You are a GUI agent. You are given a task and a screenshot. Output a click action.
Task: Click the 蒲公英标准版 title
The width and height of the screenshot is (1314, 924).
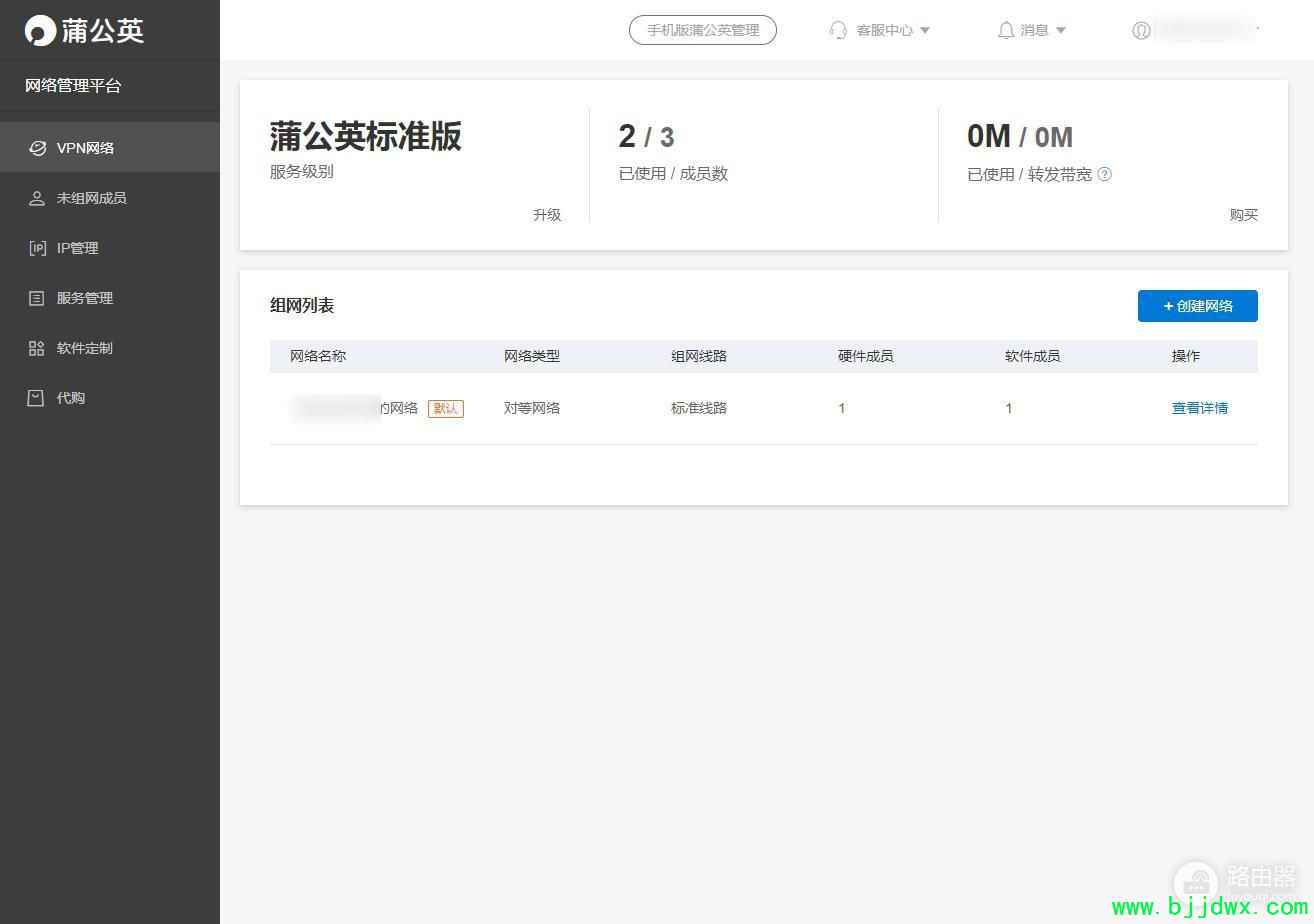(366, 137)
